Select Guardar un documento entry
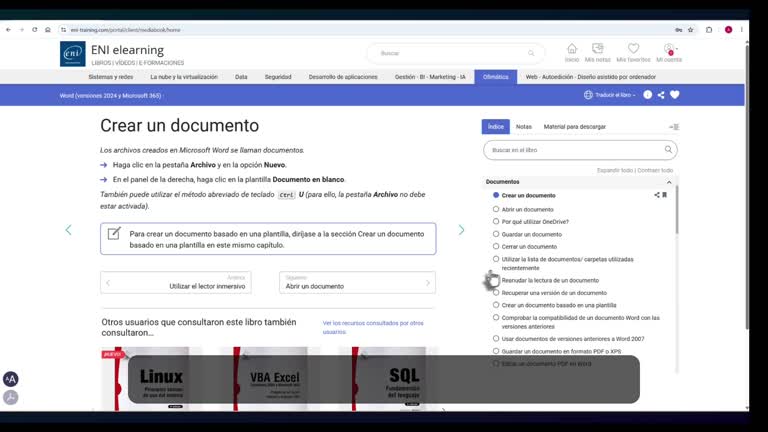Viewport: 768px width, 432px height. pyautogui.click(x=531, y=235)
